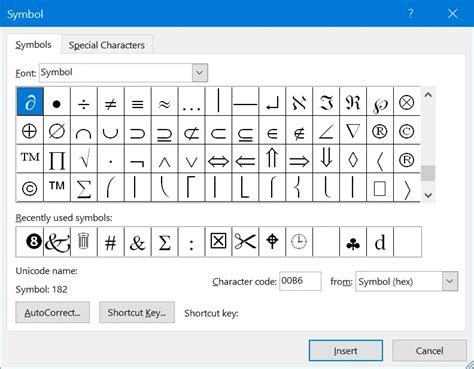474x369 pixels.
Task: Click the left-right double arrow symbol
Action: [218, 159]
